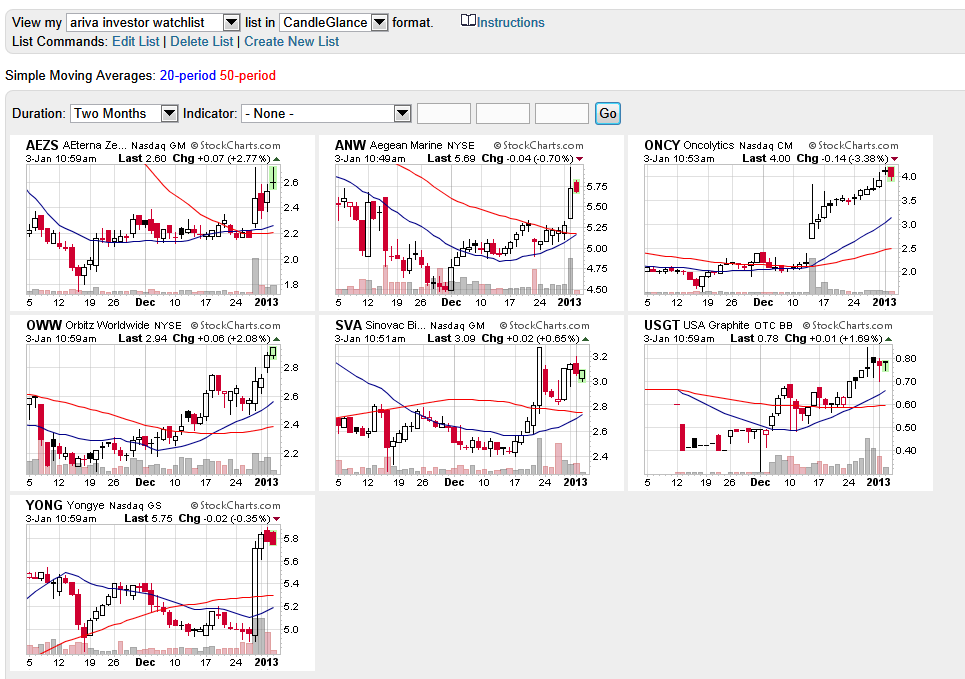Screen dimensions: 965x679
Task: Click 'Chg -0.14 (-3.38%)' on ONCY
Action: pos(843,158)
